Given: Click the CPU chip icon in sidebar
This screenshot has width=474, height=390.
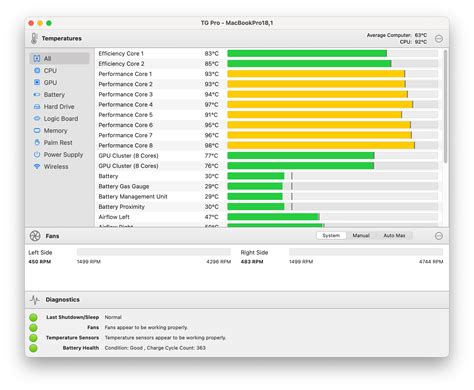Looking at the screenshot, I should coord(37,71).
